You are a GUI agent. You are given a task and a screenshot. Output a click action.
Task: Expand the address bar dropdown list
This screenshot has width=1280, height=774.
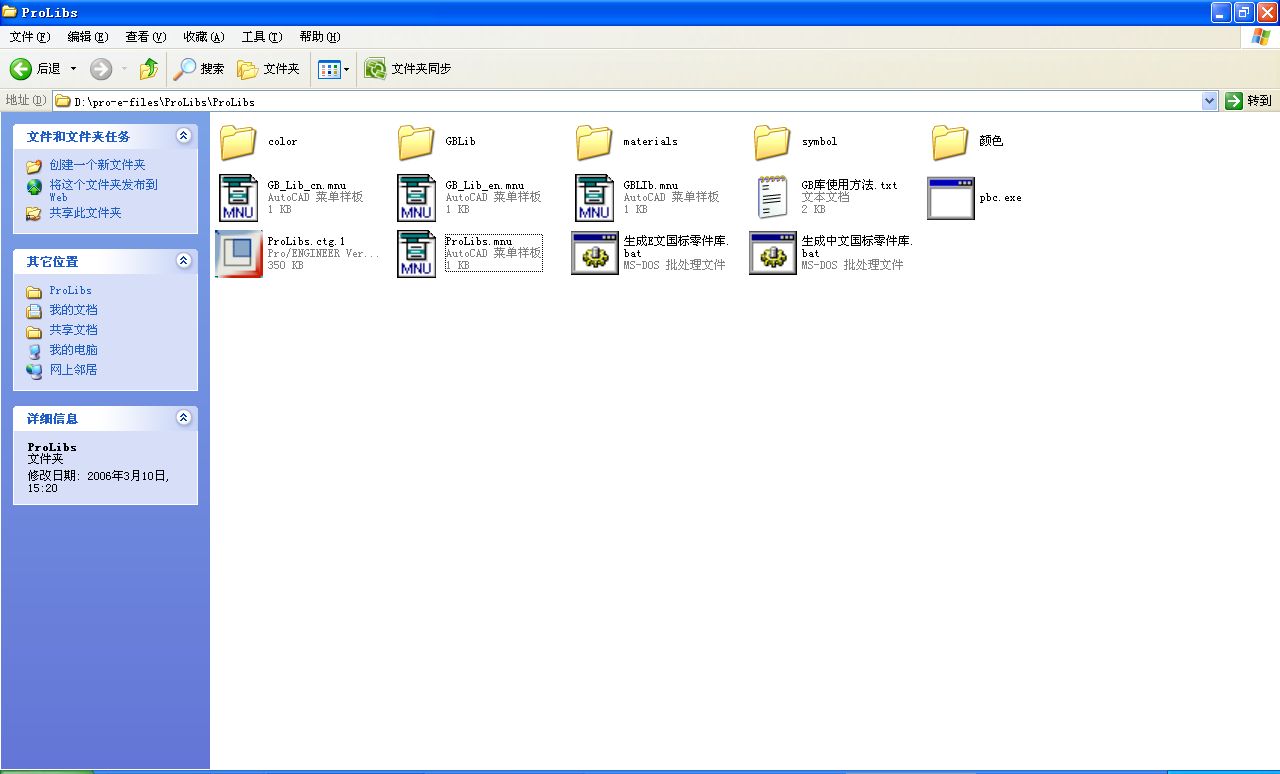pyautogui.click(x=1209, y=101)
